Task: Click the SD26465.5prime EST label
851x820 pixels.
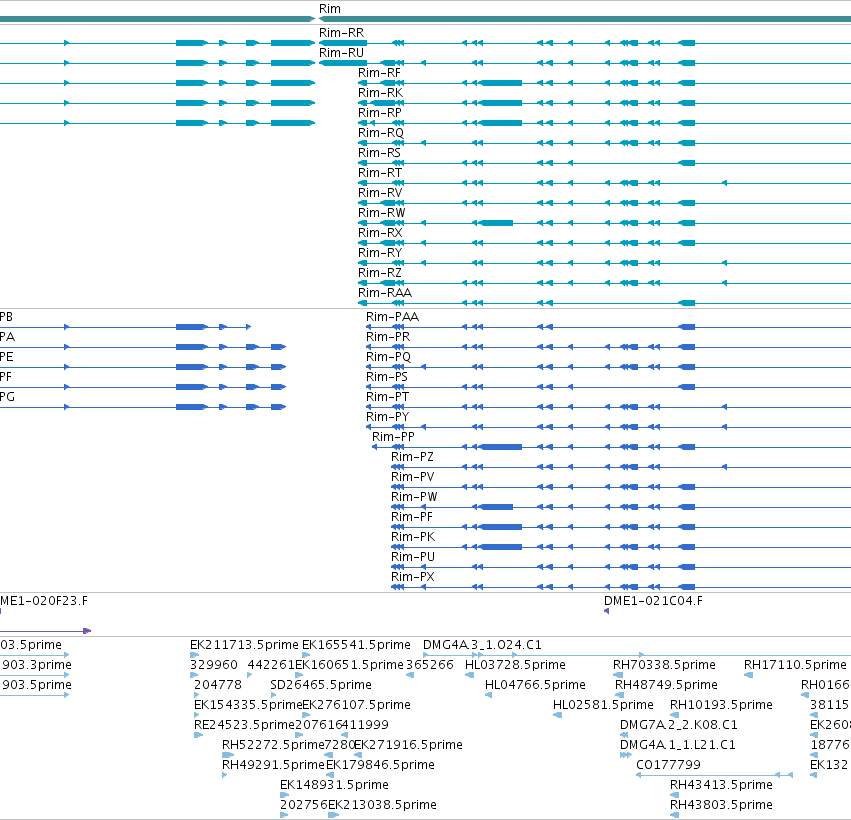Action: pos(321,685)
